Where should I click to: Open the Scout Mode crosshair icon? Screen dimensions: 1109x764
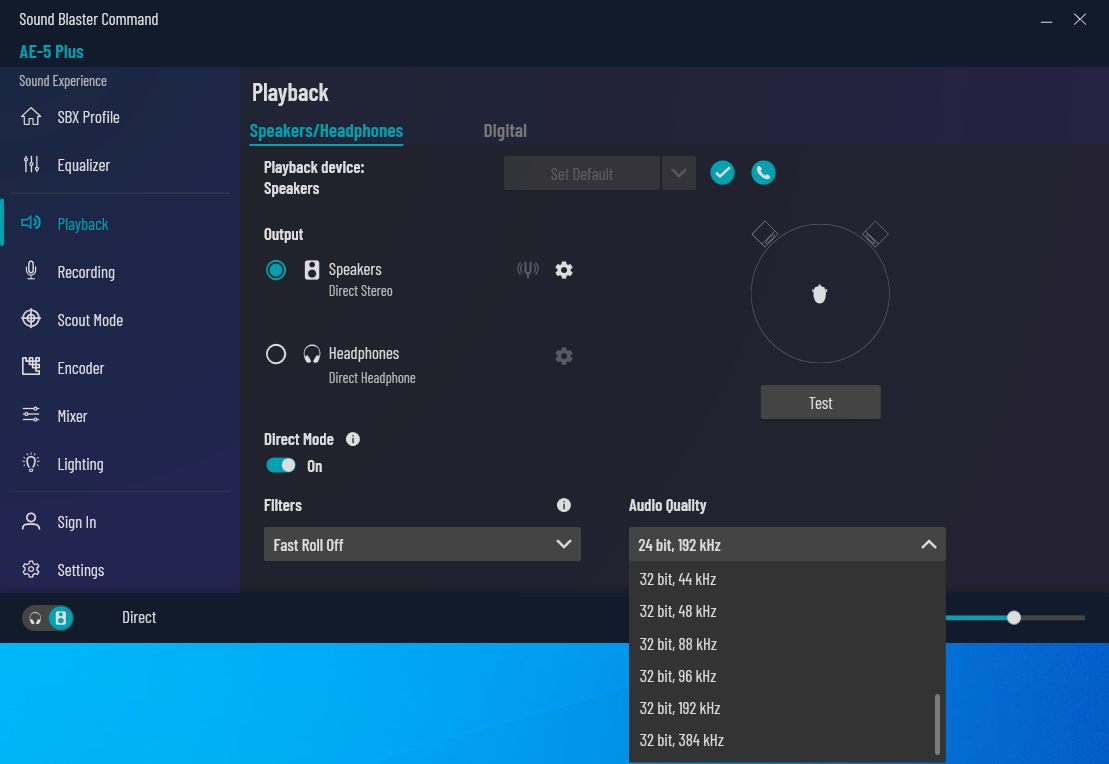tap(31, 319)
